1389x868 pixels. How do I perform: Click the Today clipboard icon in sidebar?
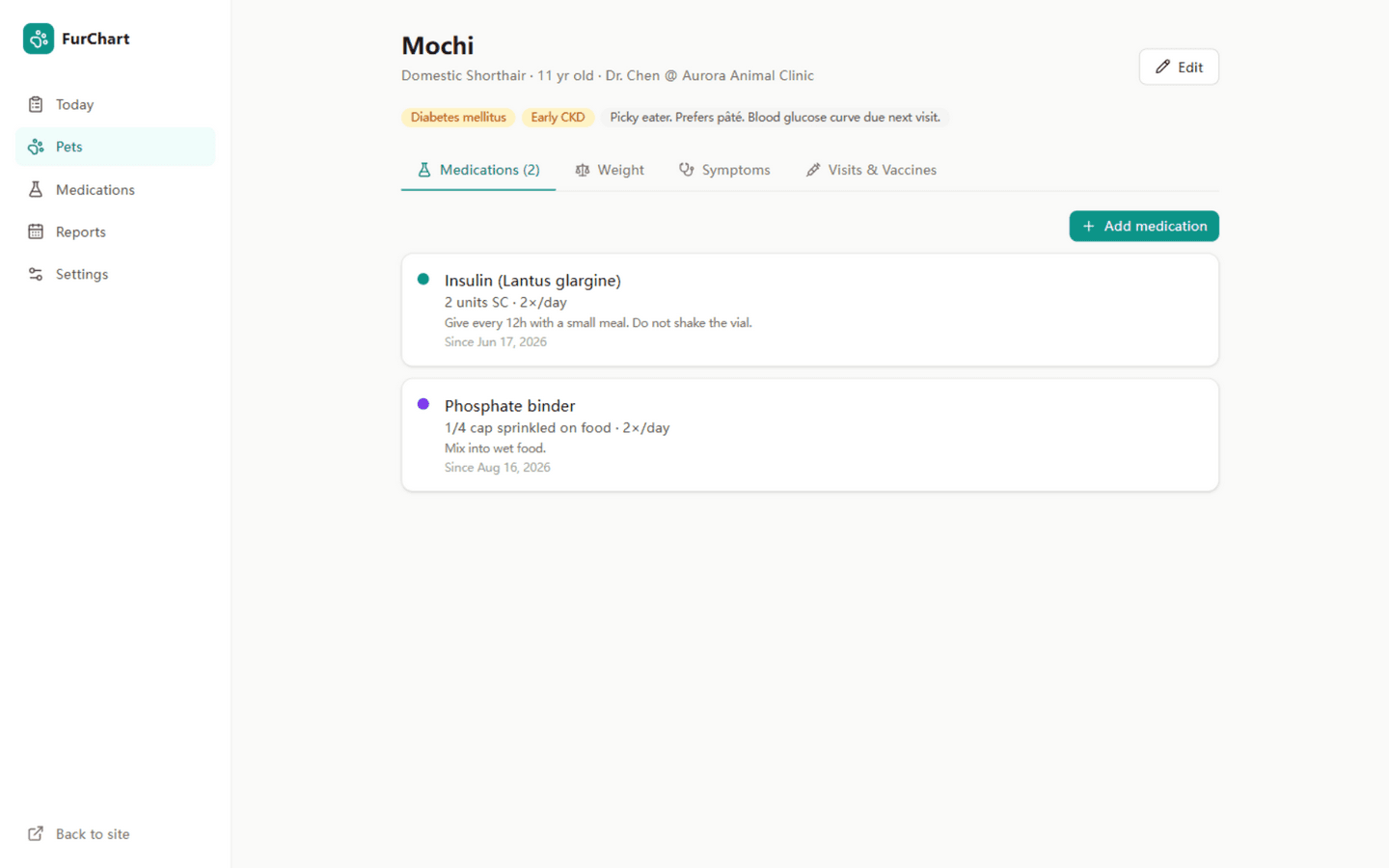click(36, 104)
